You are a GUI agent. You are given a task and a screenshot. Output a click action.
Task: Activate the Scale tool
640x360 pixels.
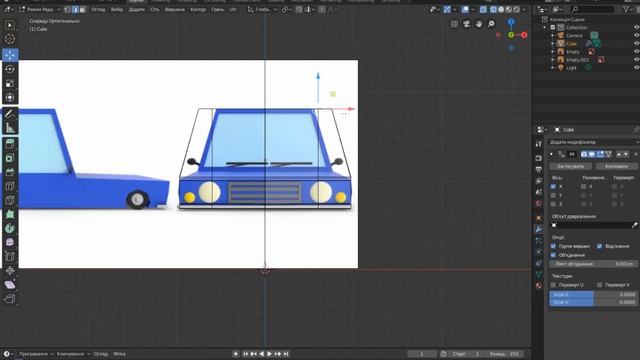10,83
